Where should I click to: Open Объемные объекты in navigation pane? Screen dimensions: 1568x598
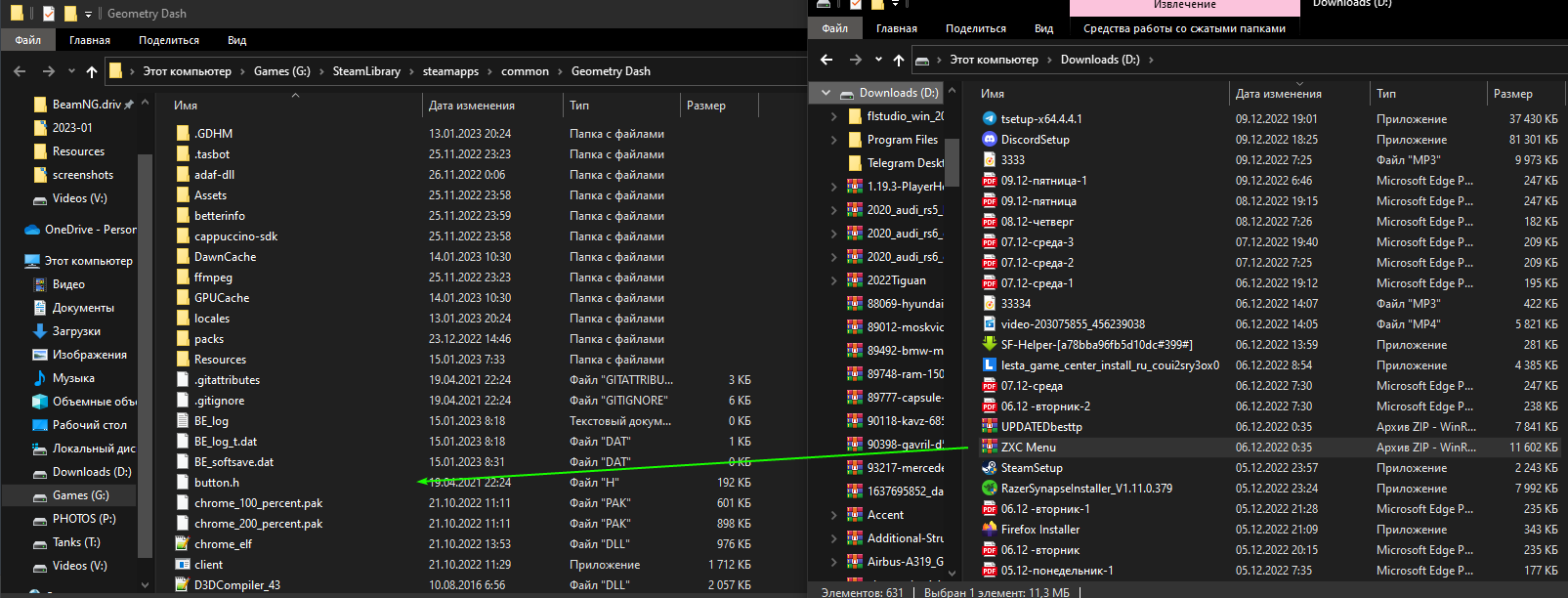pos(86,402)
